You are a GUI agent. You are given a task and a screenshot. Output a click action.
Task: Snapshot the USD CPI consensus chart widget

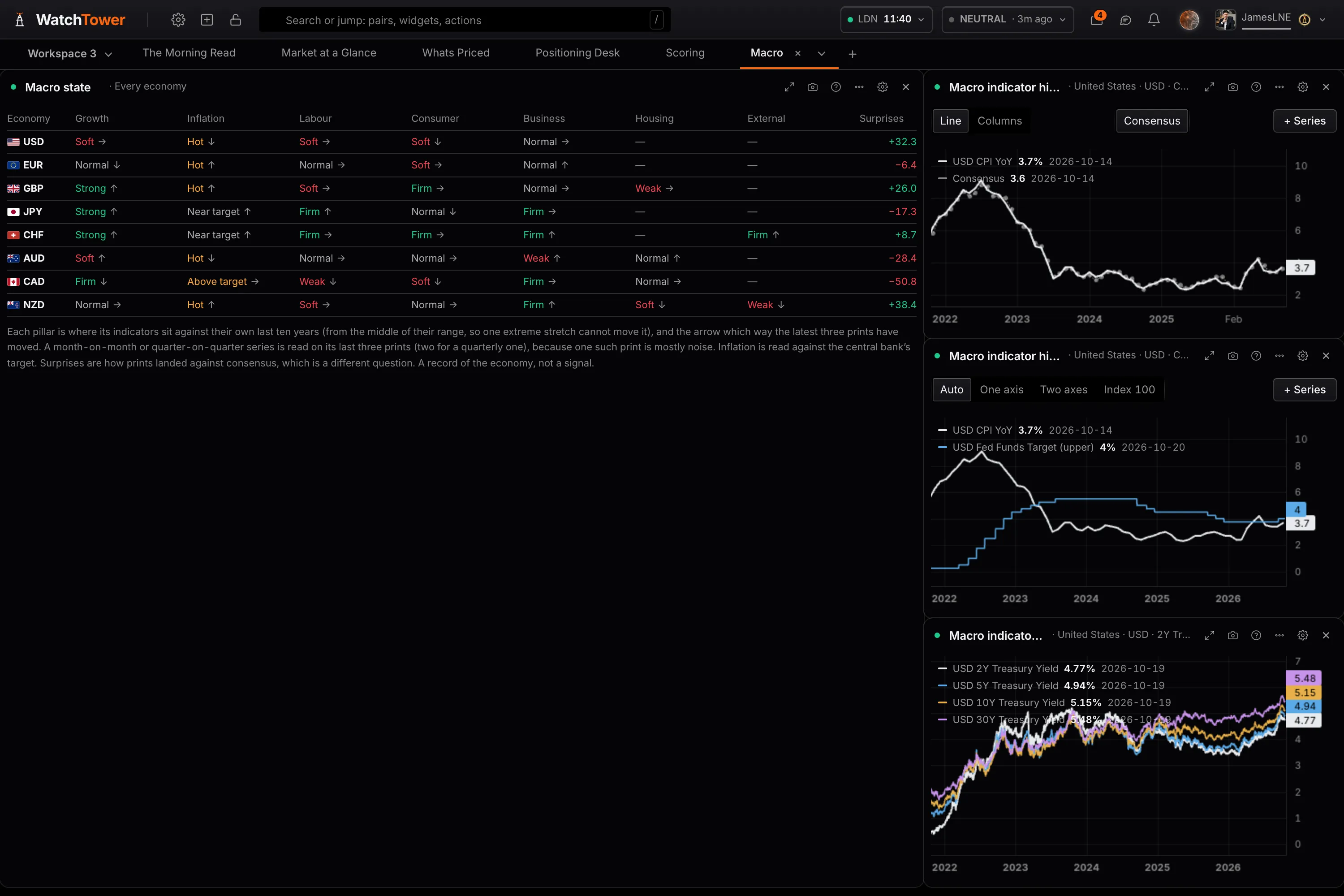pos(1232,87)
